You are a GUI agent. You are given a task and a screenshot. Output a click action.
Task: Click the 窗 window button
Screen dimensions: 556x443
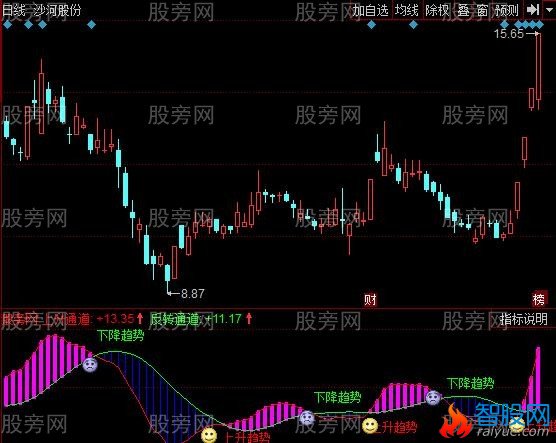(x=482, y=10)
